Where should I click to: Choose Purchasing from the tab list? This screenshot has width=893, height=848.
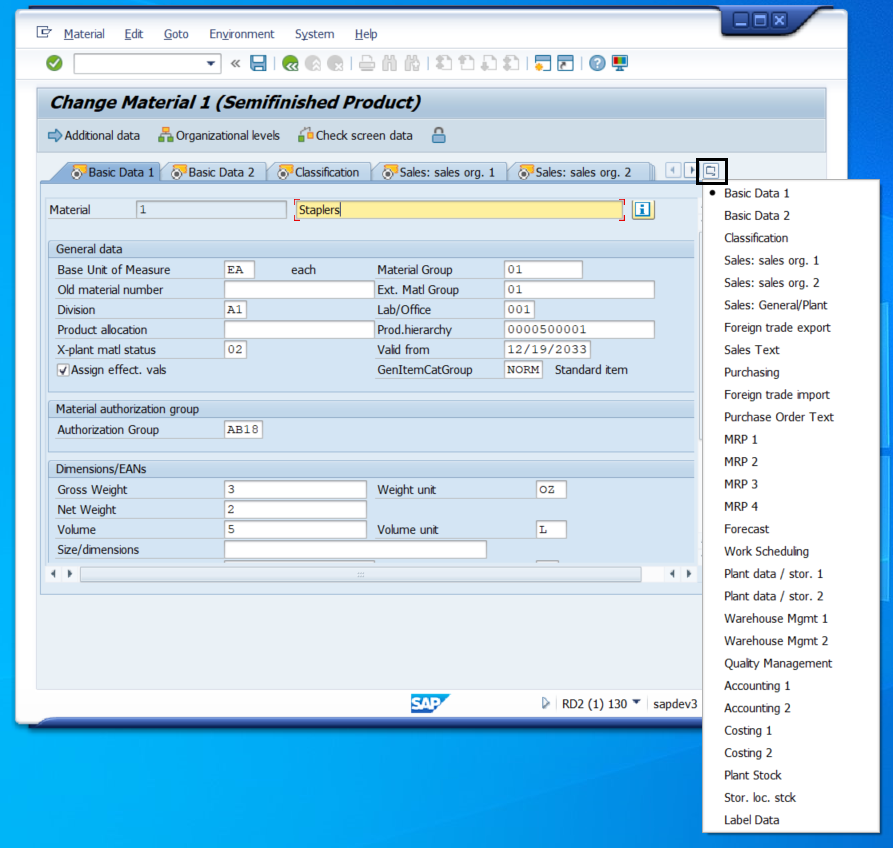pyautogui.click(x=751, y=372)
